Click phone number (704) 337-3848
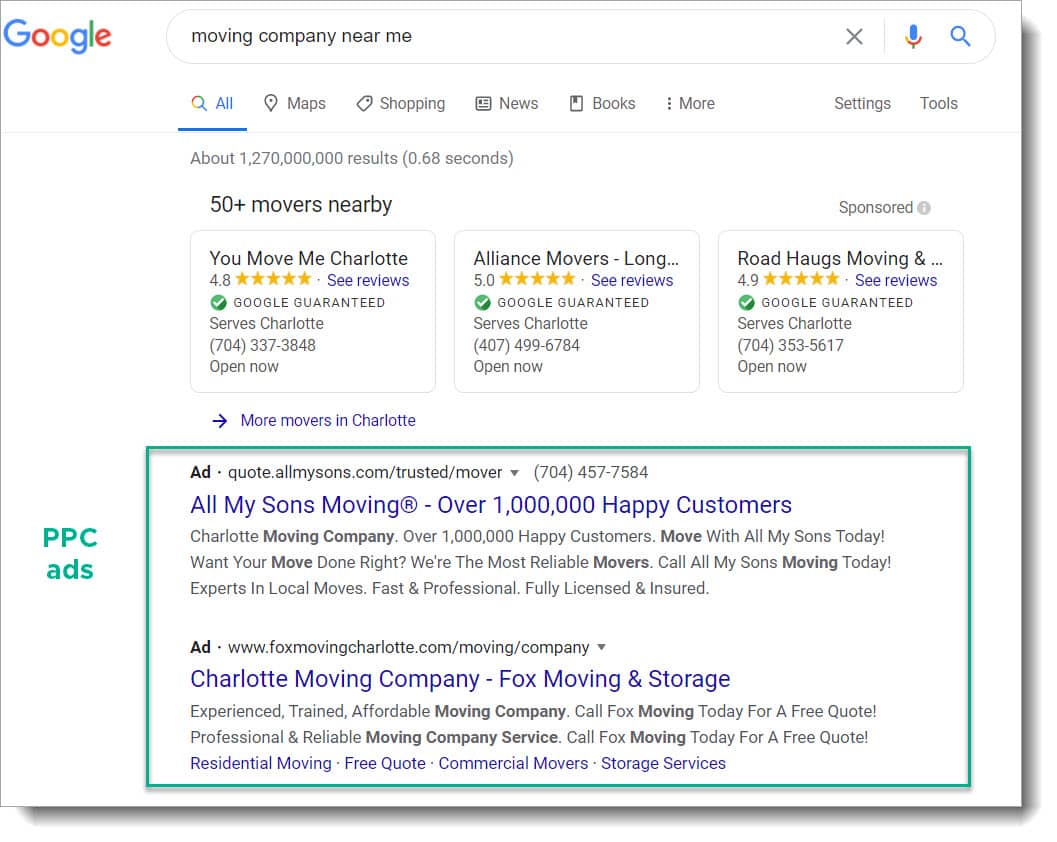Viewport: 1057px width, 842px height. click(x=262, y=346)
